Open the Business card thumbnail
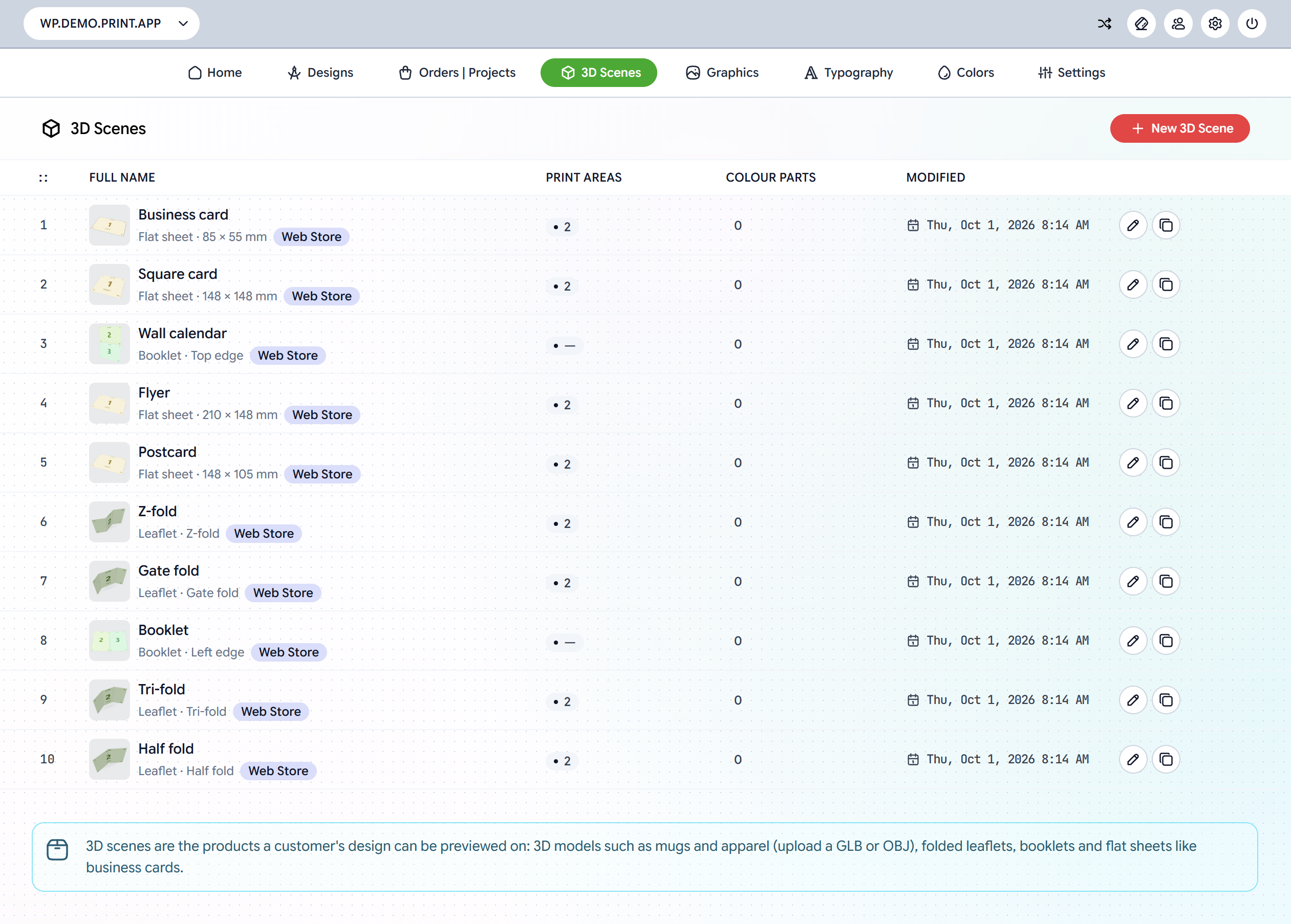 [x=110, y=225]
